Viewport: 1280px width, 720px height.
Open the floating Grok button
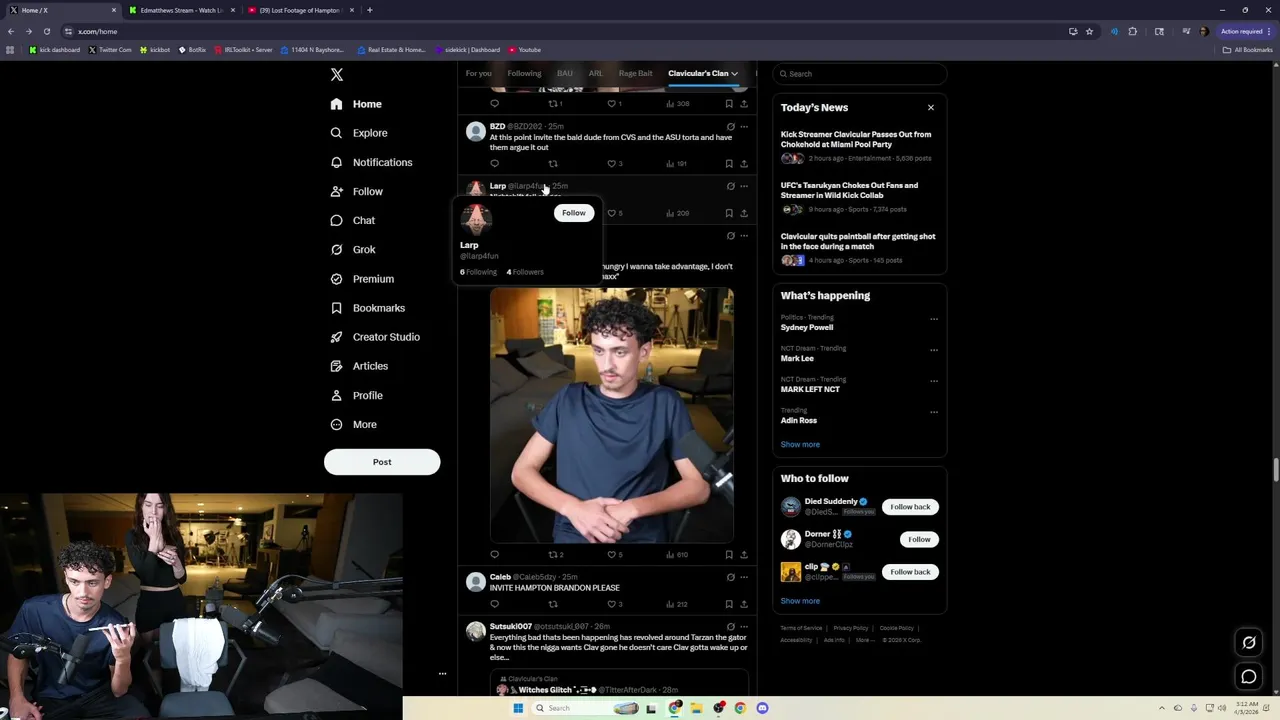click(x=1249, y=643)
